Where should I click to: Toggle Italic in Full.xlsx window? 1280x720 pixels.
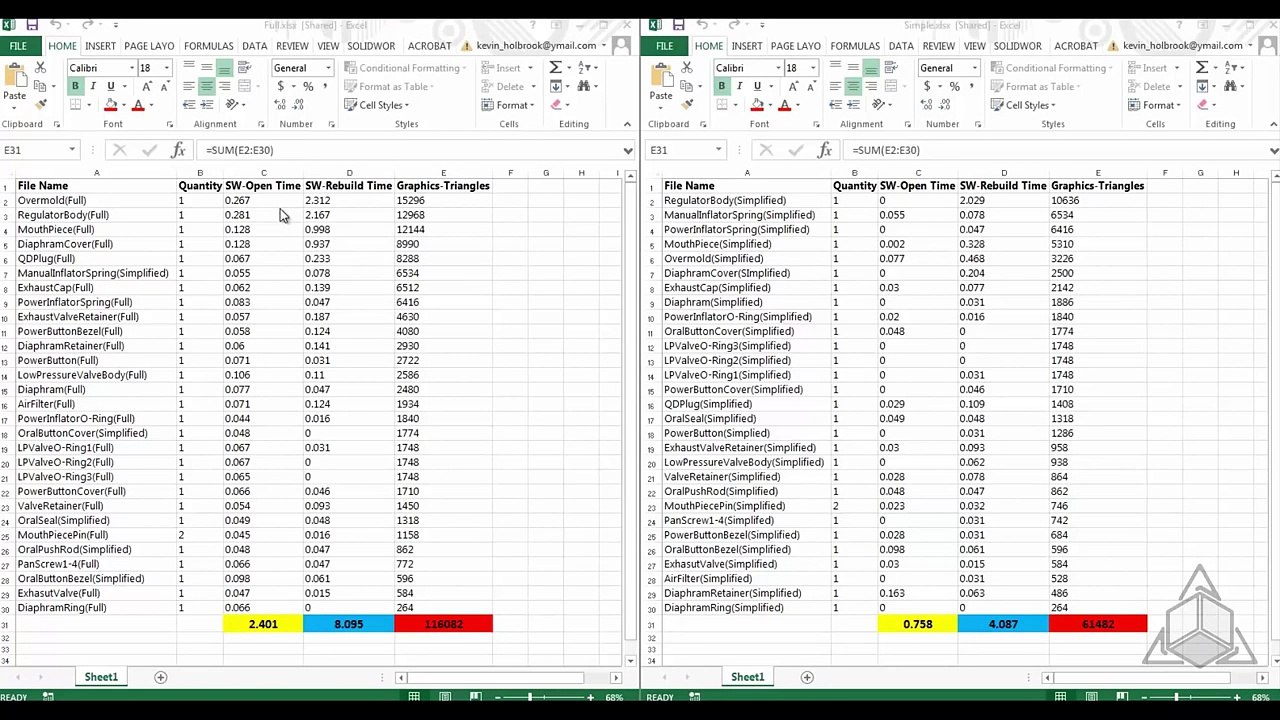tap(93, 87)
